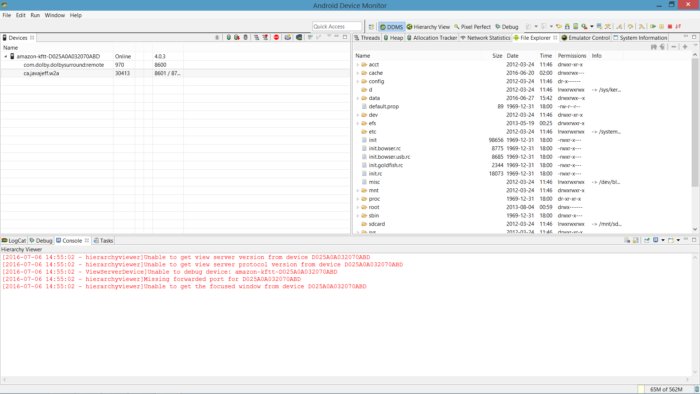Click the red stop square in main toolbar
Image resolution: width=700 pixels, height=394 pixels.
click(x=670, y=27)
